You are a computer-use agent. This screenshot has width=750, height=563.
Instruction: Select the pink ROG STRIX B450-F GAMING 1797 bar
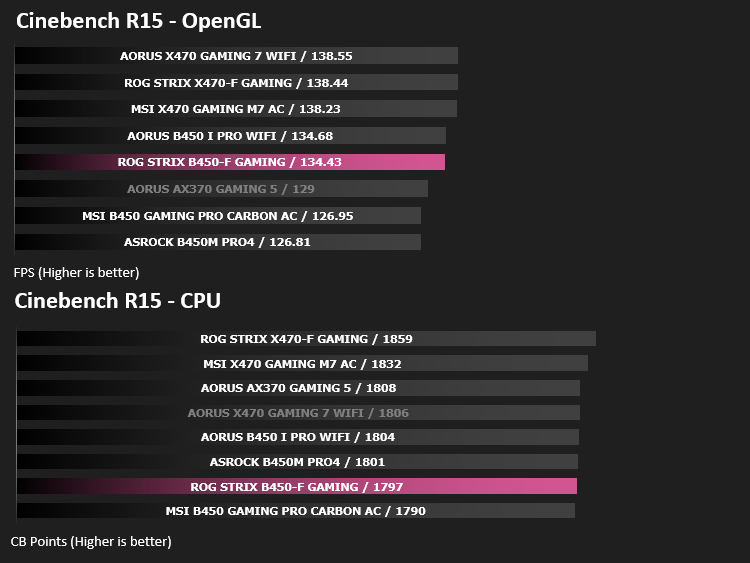coord(297,486)
